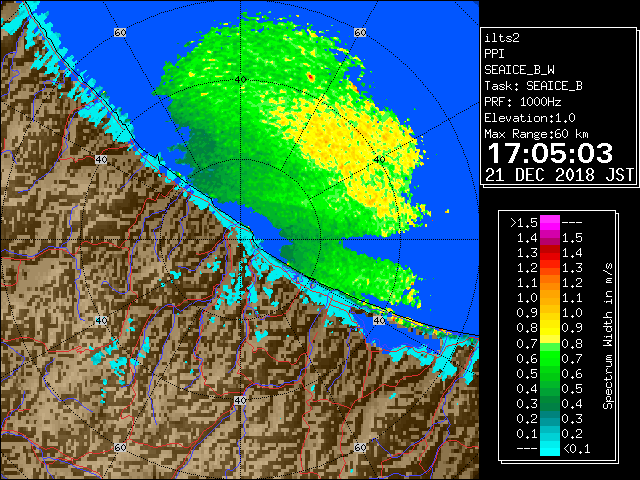The width and height of the screenshot is (640, 480).
Task: Click the 40 range label due south
Action: (240, 400)
